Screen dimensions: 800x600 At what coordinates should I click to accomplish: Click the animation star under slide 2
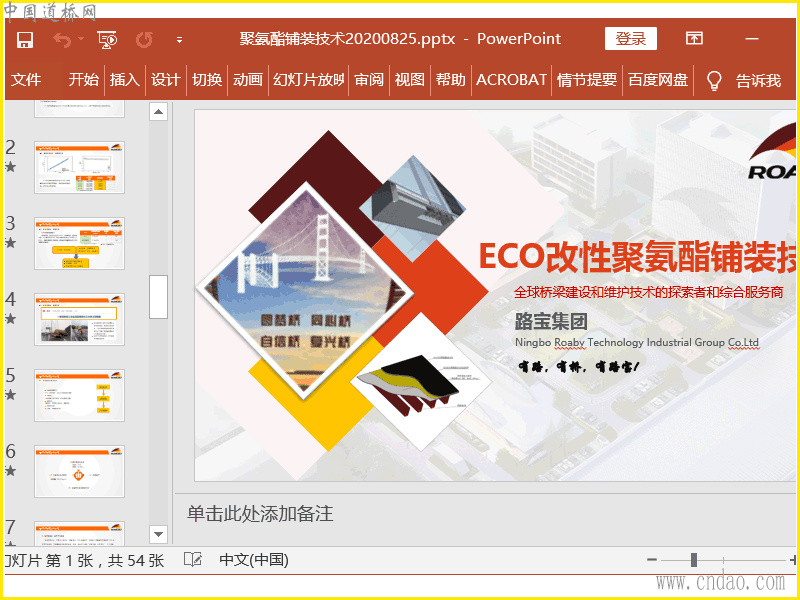(10, 167)
